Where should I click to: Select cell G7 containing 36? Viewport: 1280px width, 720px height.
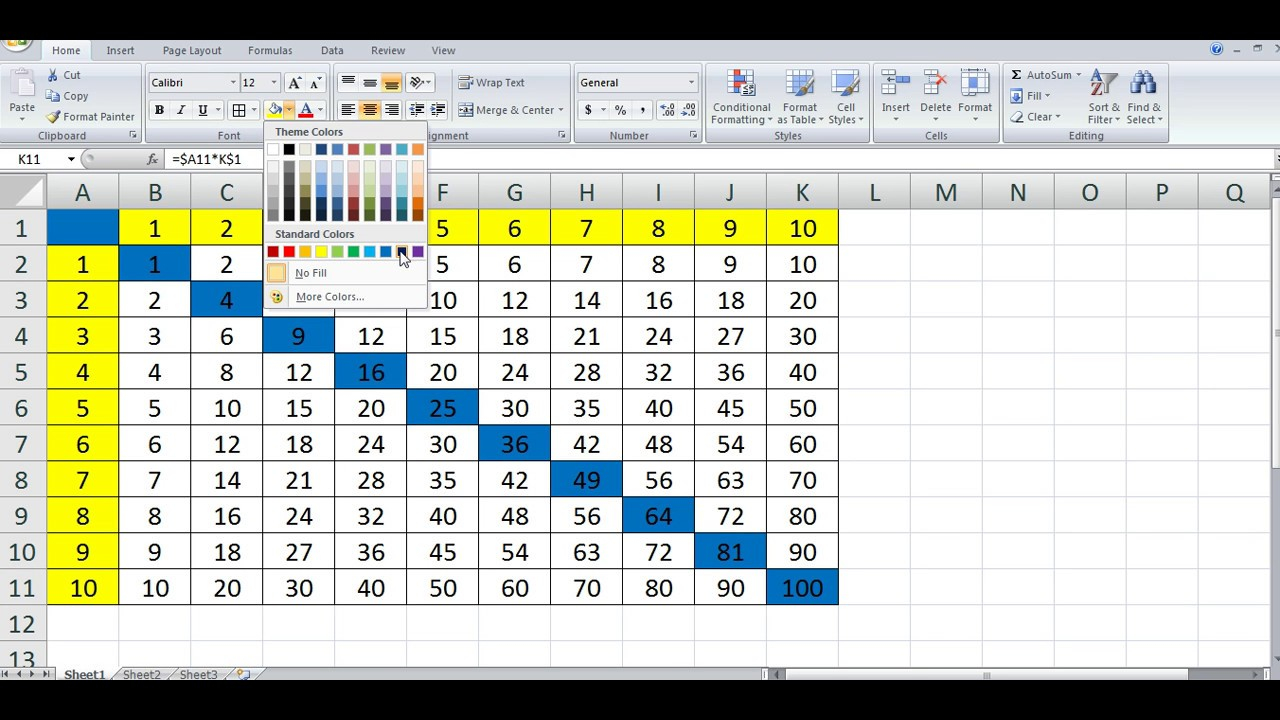[x=514, y=445]
